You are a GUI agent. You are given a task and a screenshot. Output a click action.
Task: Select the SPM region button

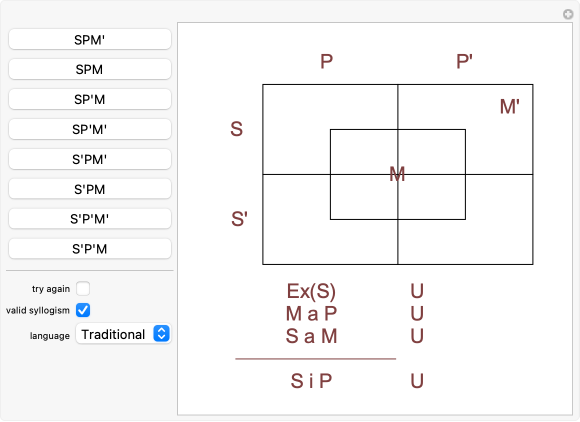point(90,70)
